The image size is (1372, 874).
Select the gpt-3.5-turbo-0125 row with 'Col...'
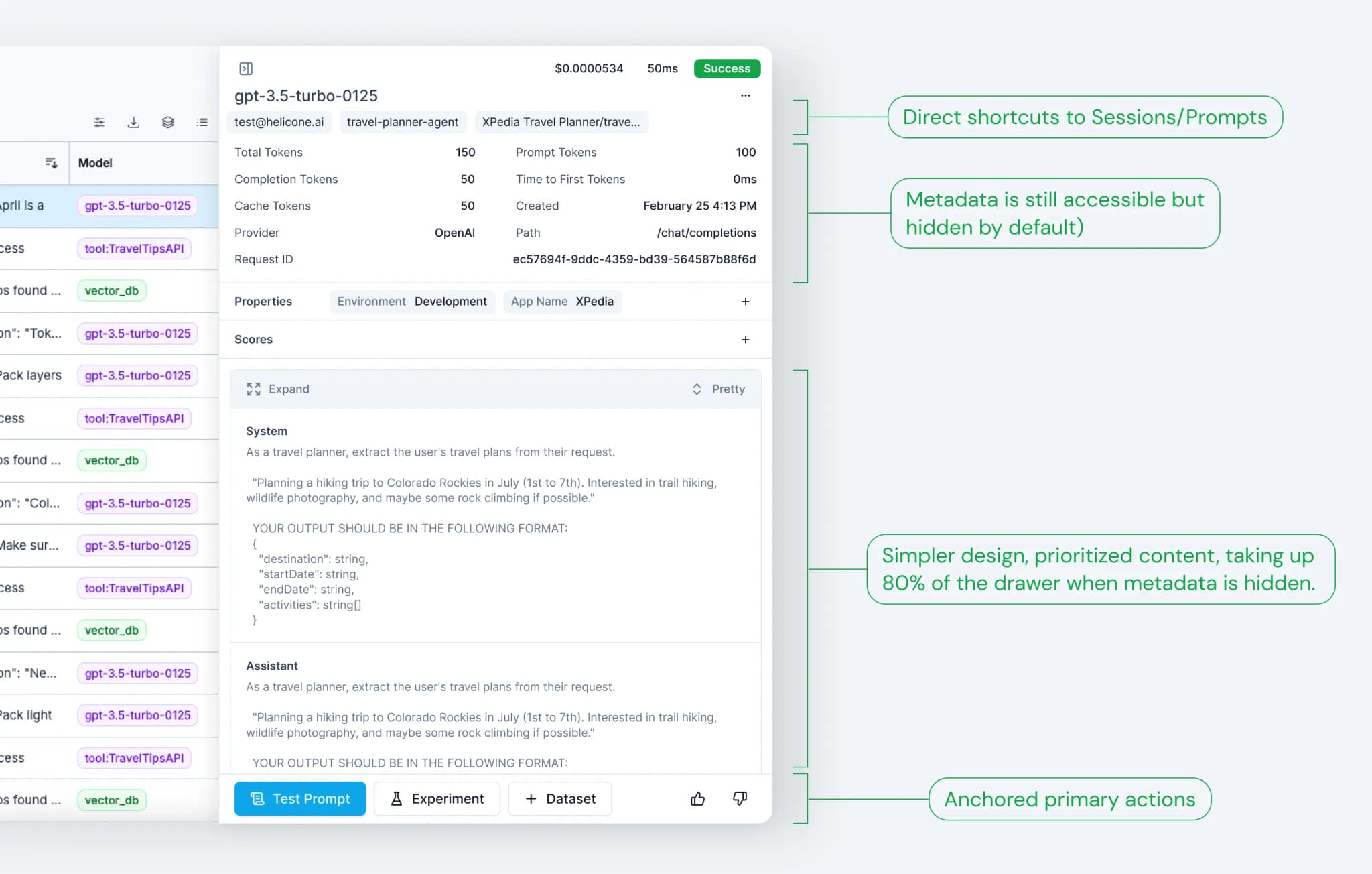click(x=109, y=503)
